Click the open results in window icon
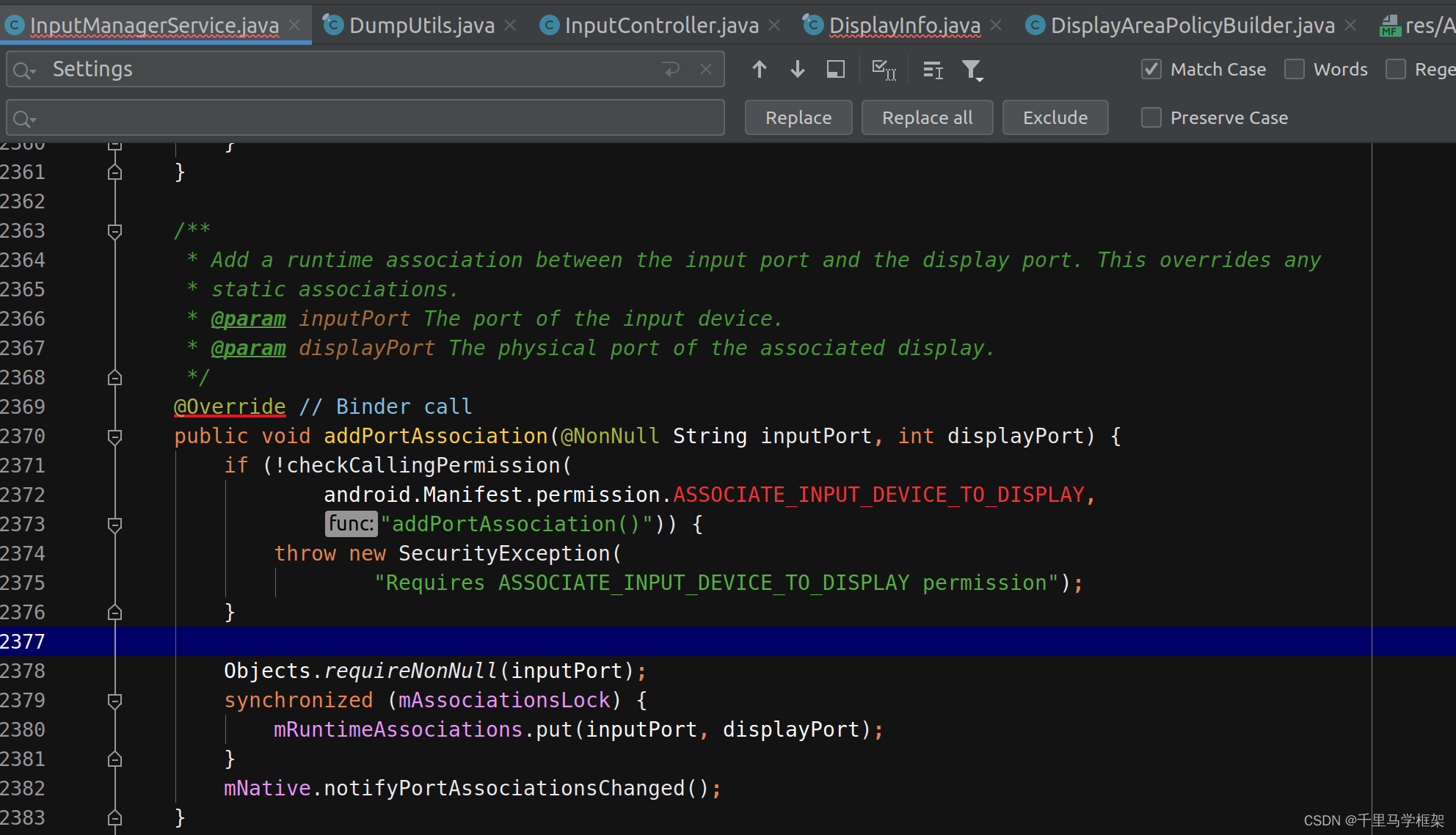This screenshot has height=835, width=1456. coord(835,70)
